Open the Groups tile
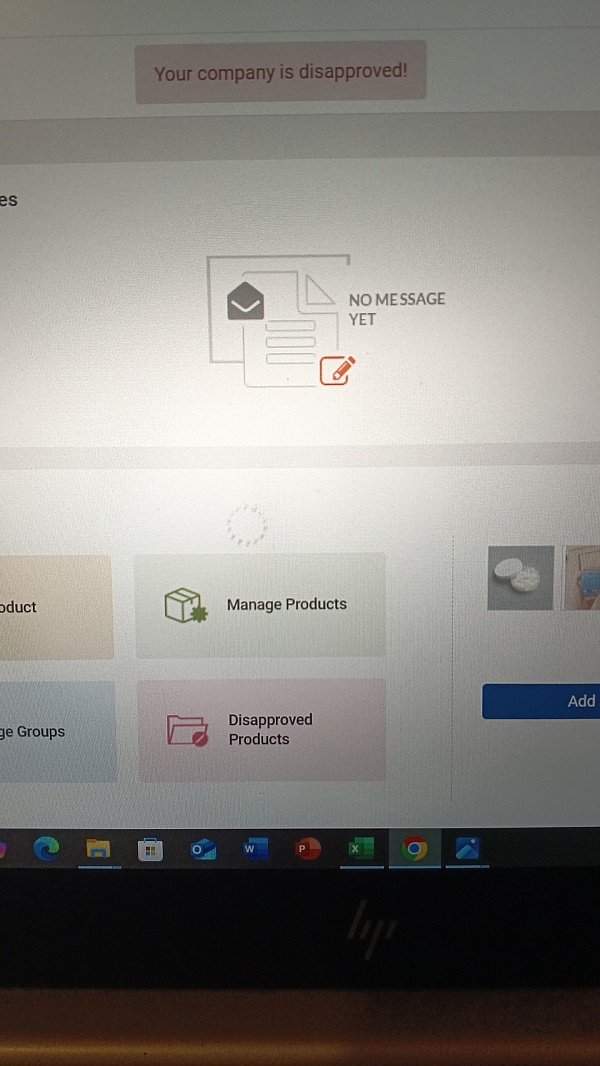 (57, 732)
